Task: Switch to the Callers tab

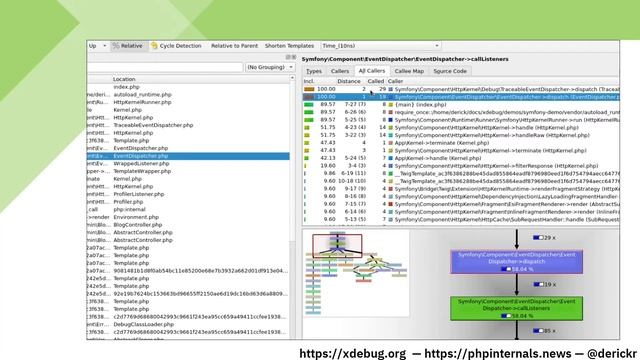Action: [340, 71]
